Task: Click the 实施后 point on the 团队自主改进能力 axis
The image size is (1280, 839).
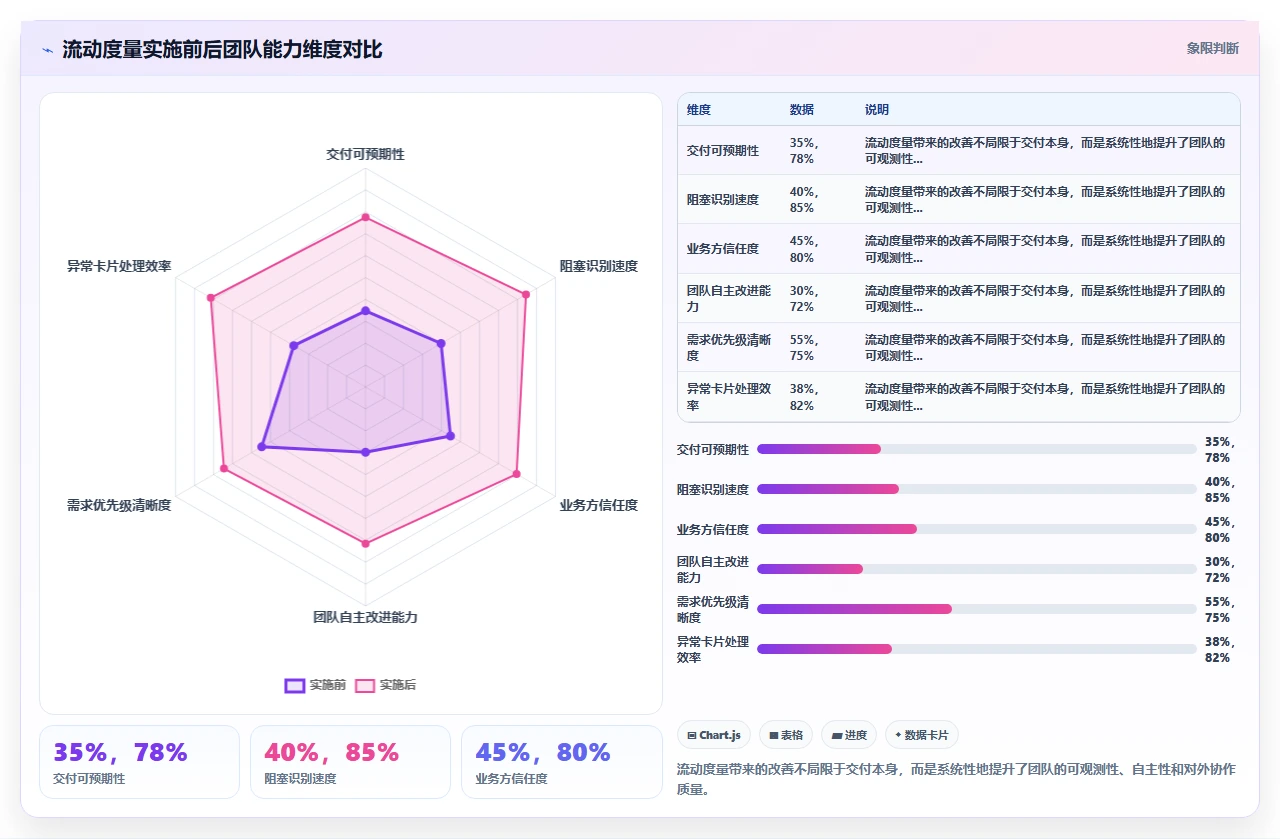Action: coord(365,543)
